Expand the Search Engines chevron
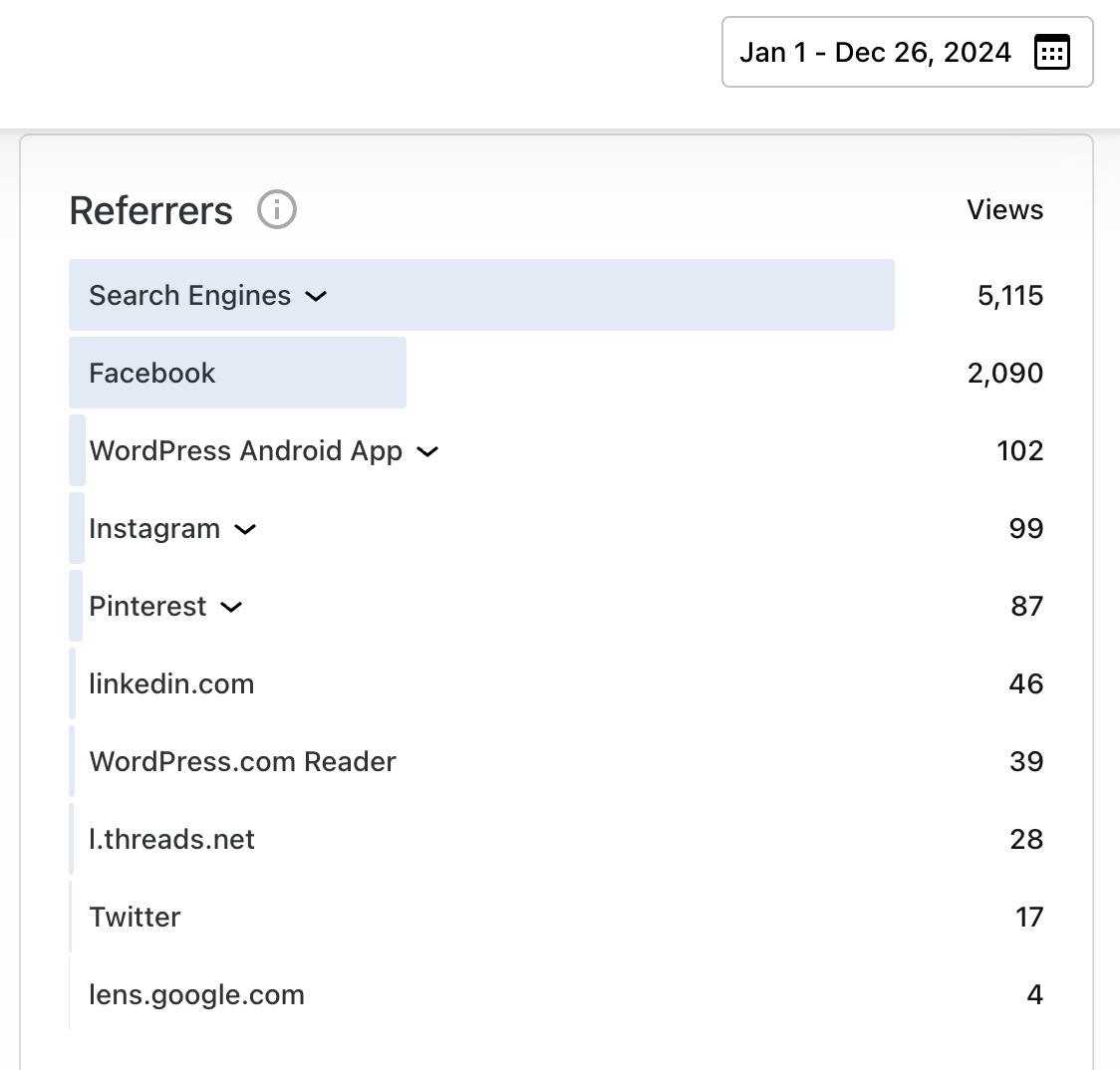The height and width of the screenshot is (1070, 1120). (x=316, y=296)
